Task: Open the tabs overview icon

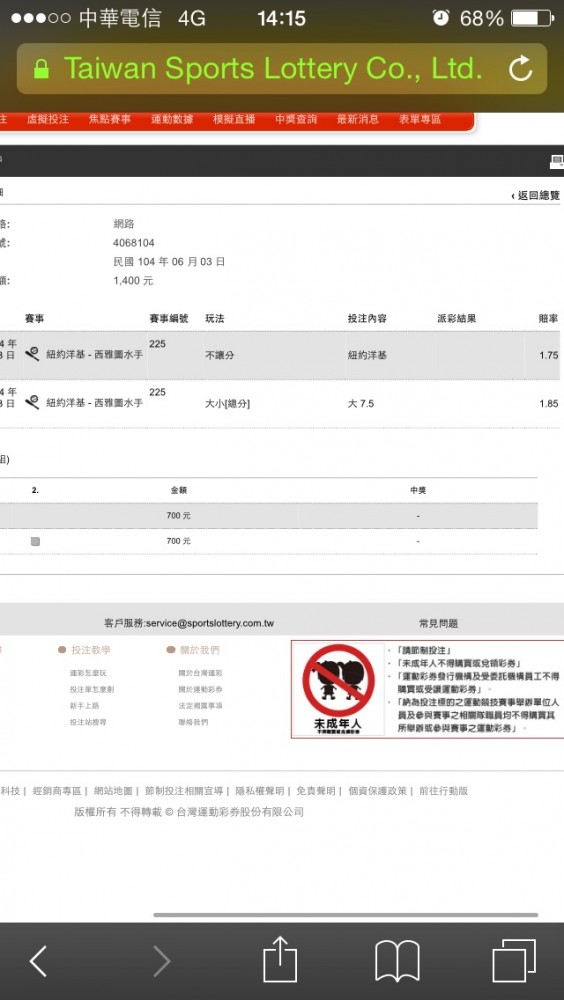Action: tap(514, 960)
